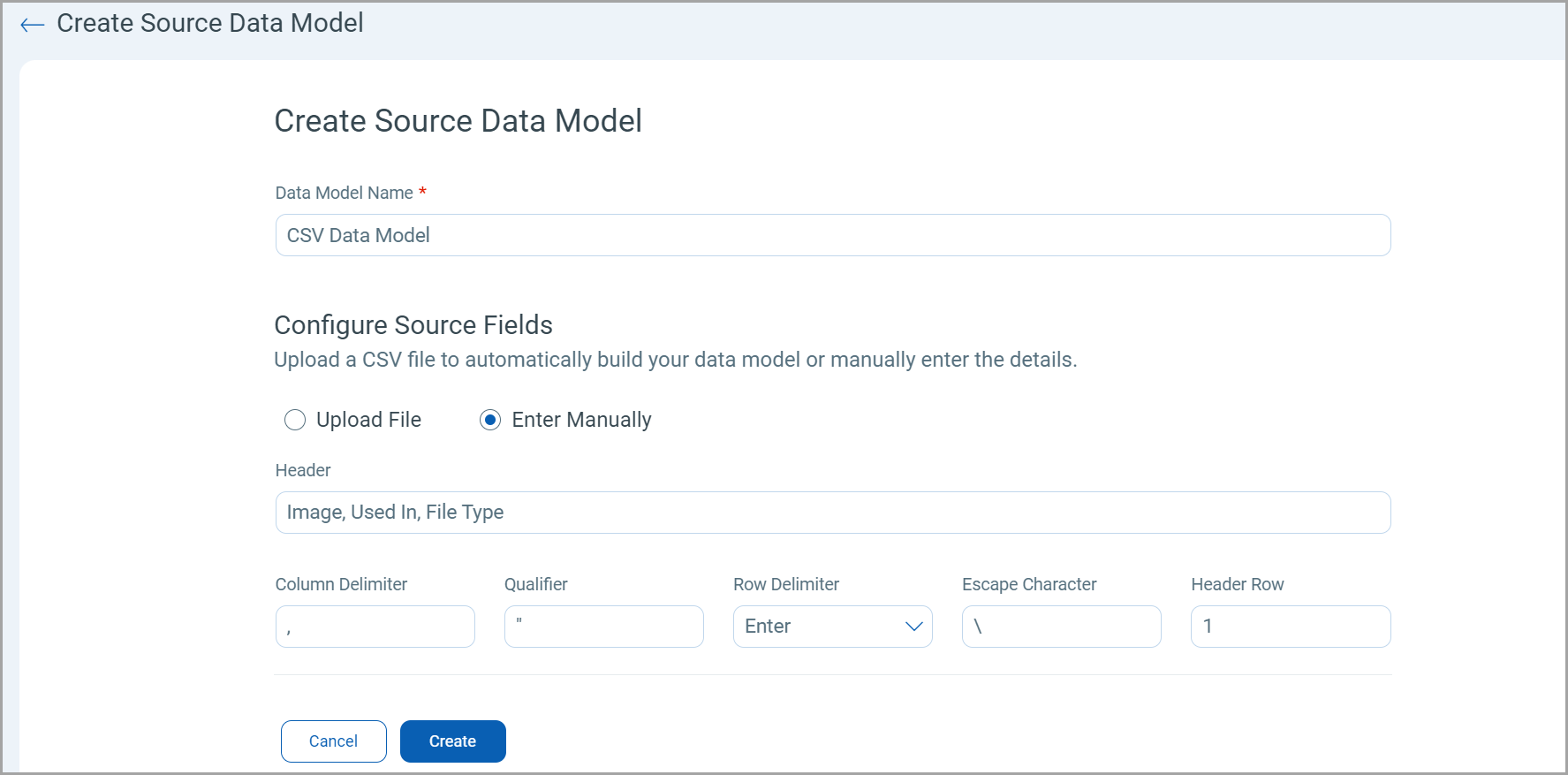This screenshot has height=775, width=1568.
Task: Click the Escape Character input box
Action: point(1061,627)
